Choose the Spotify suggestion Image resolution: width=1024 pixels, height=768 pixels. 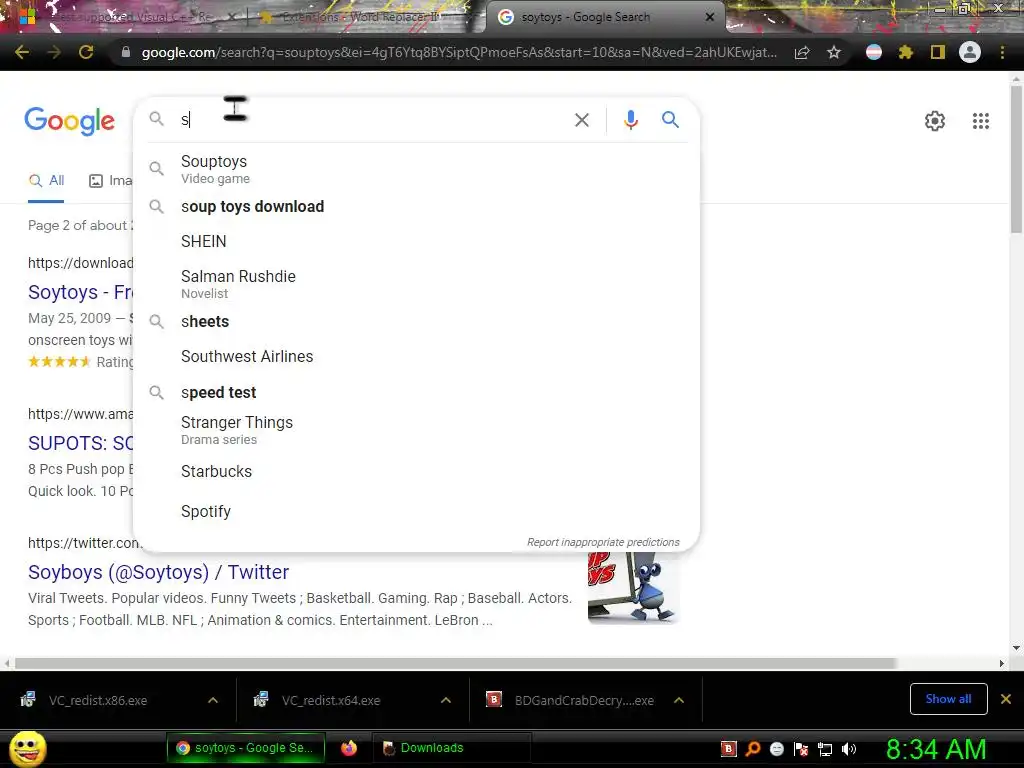[x=416, y=511]
